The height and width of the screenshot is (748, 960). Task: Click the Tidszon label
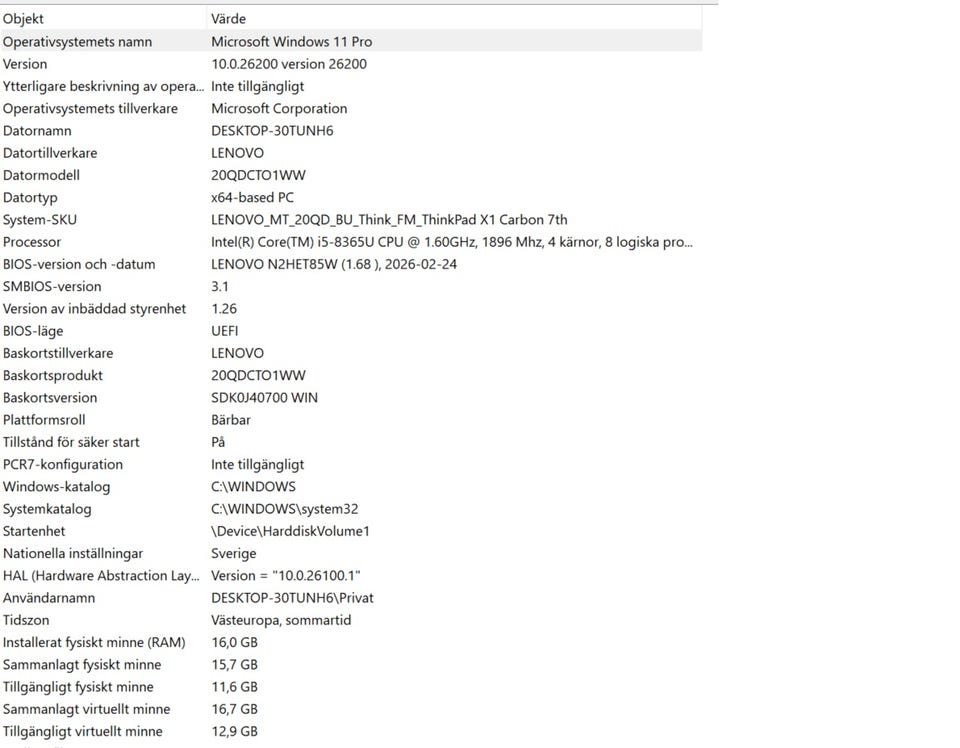click(x=26, y=620)
